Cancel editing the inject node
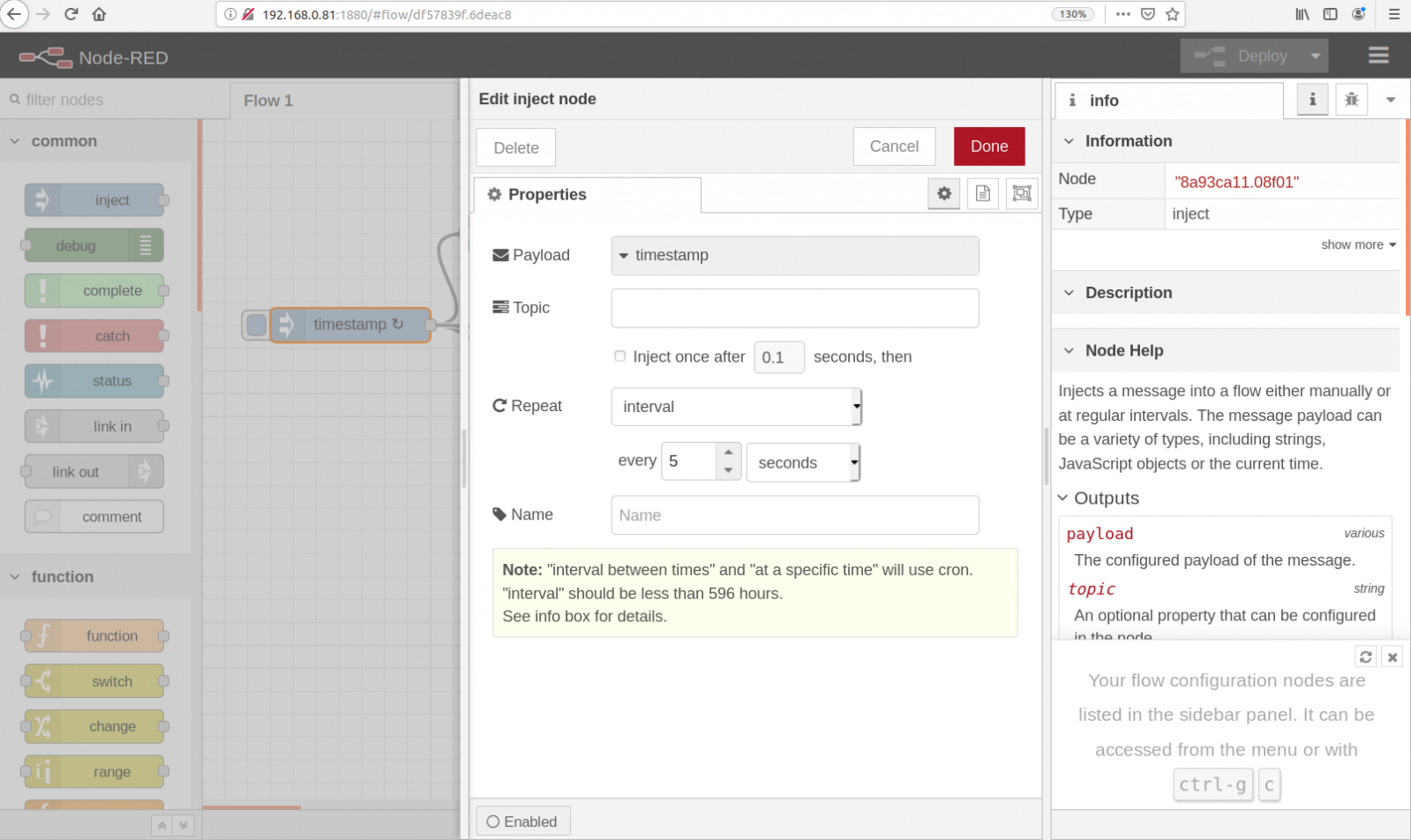The image size is (1411, 840). pos(893,146)
